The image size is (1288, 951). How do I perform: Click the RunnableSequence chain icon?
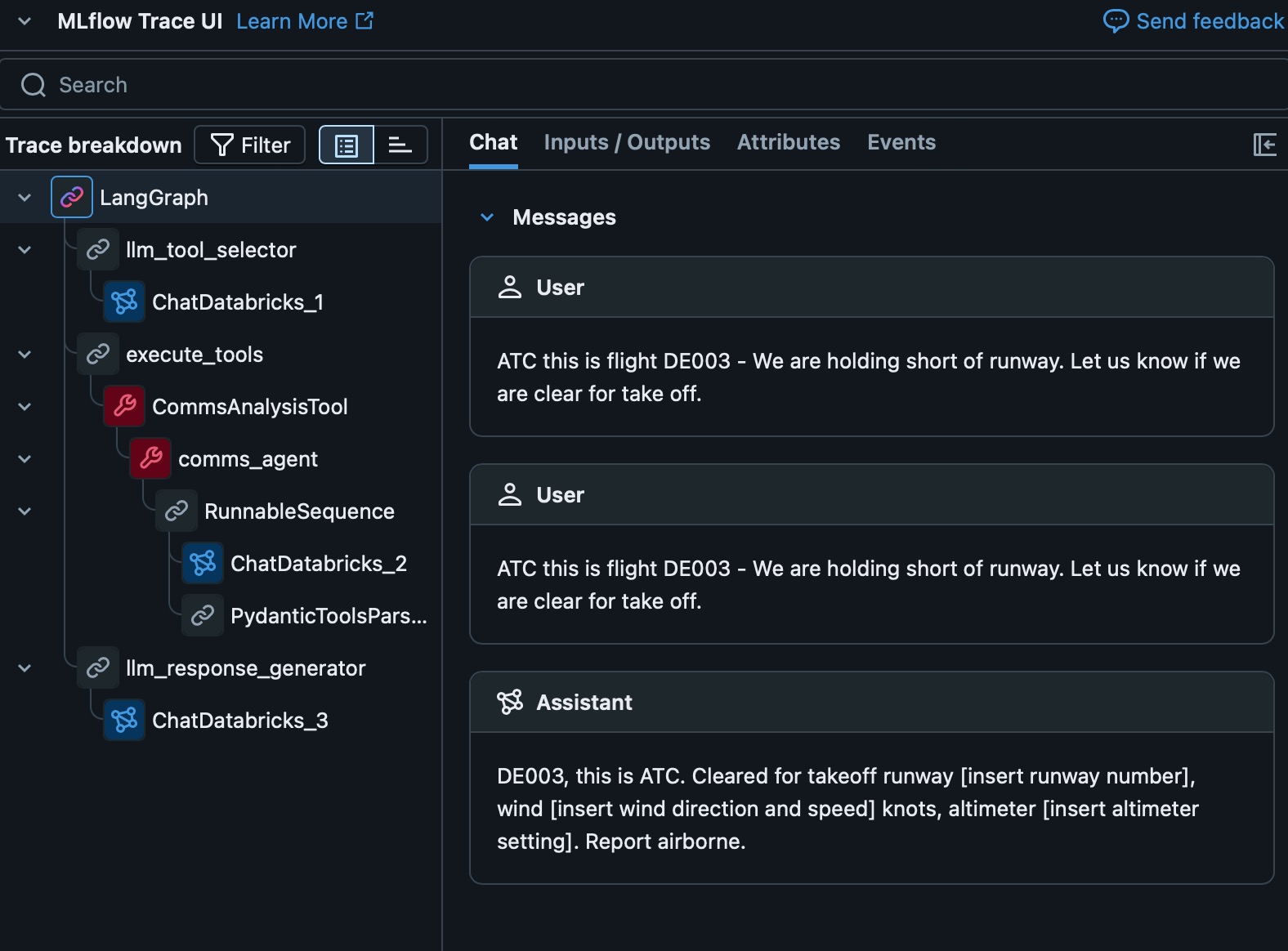click(x=177, y=511)
